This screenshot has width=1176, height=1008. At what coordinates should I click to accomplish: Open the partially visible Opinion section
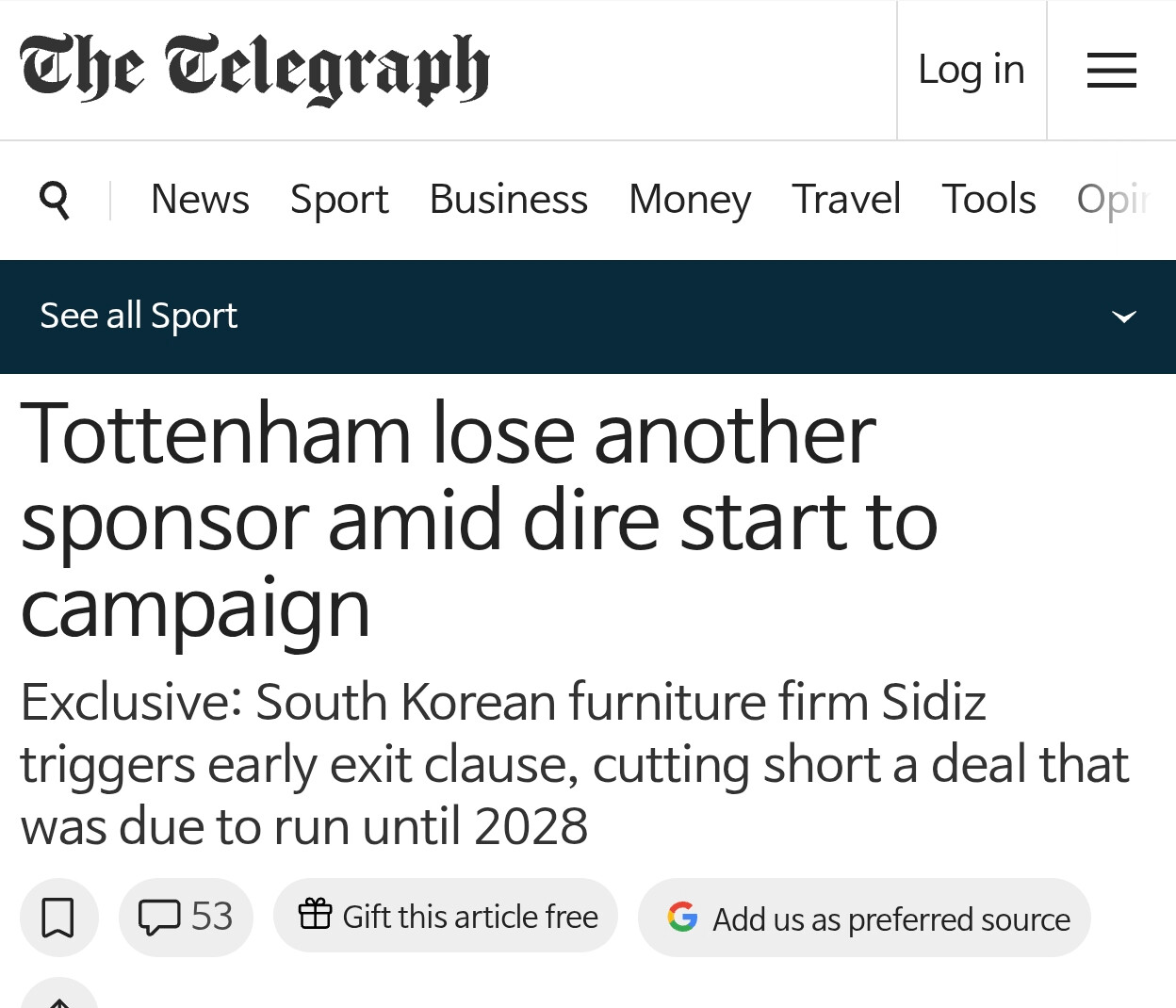1116,199
